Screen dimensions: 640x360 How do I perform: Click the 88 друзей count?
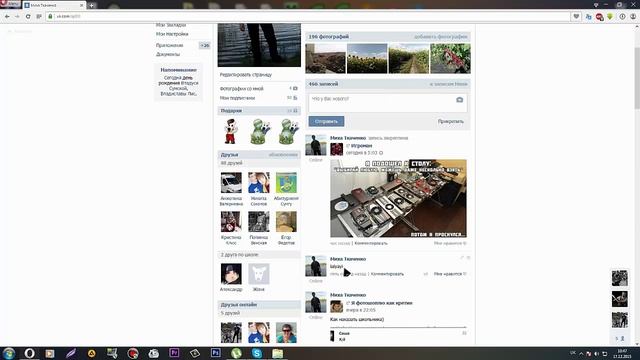(x=231, y=163)
